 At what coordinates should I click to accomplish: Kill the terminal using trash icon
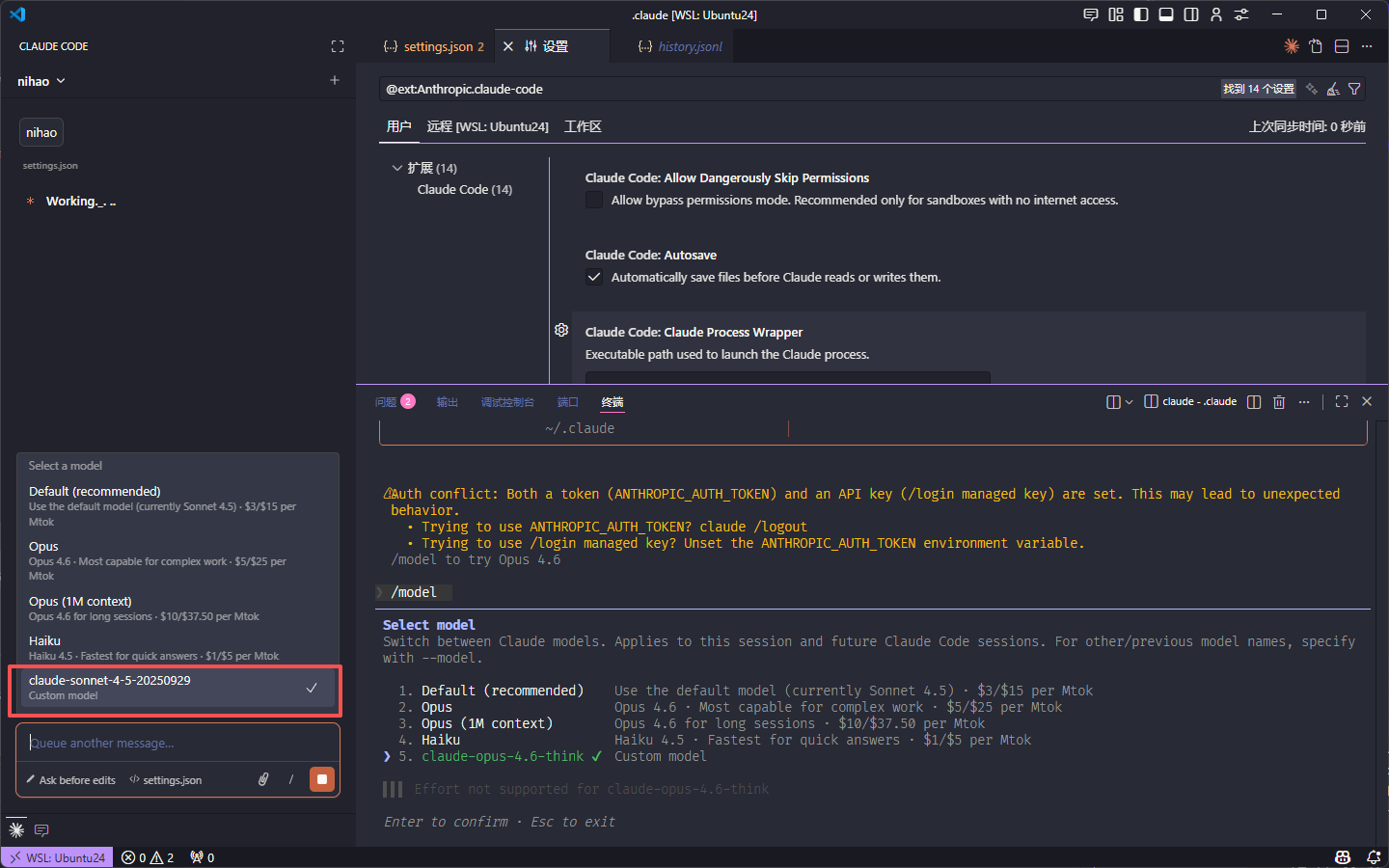[1279, 402]
